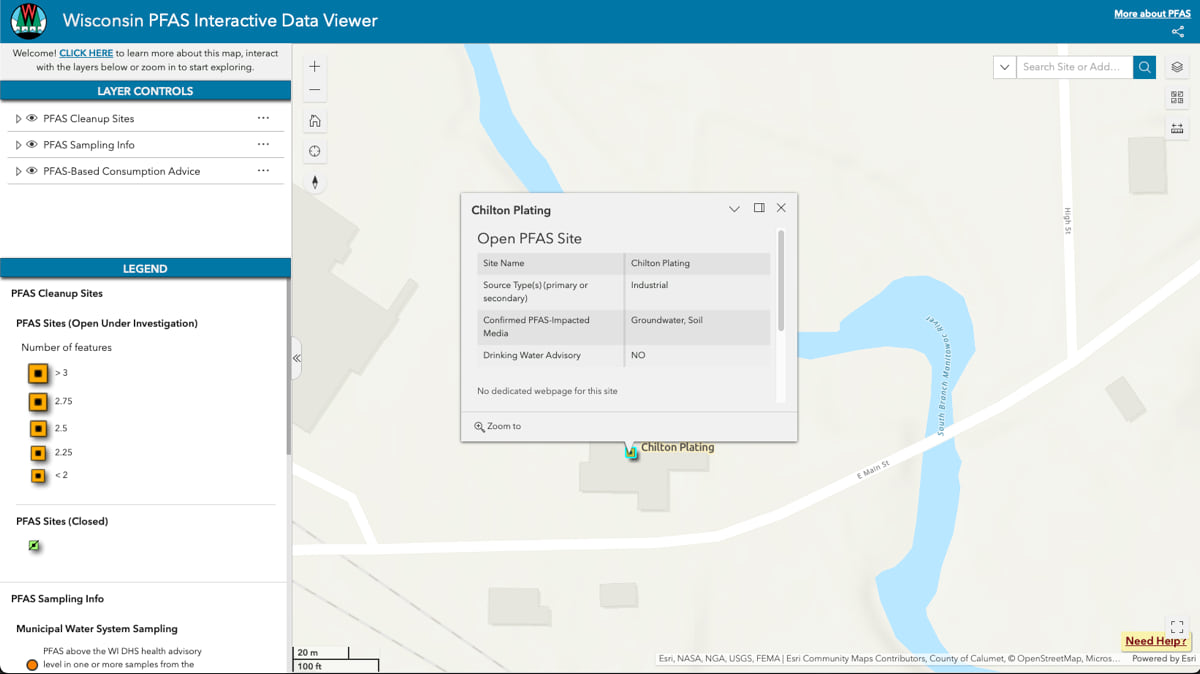Click the LAYER CONTROLS header

coord(145,91)
